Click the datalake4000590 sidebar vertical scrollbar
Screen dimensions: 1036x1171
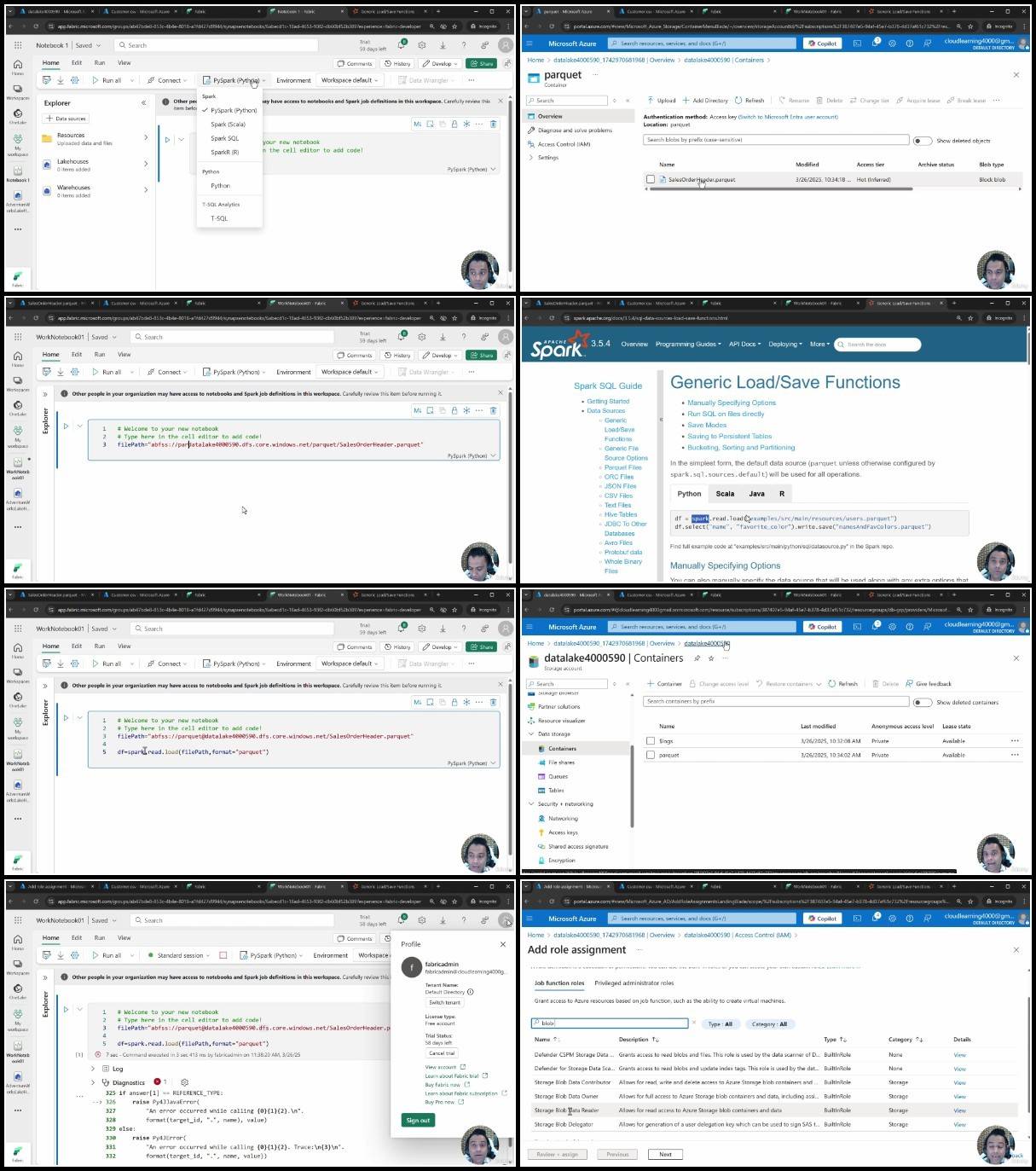click(x=632, y=785)
